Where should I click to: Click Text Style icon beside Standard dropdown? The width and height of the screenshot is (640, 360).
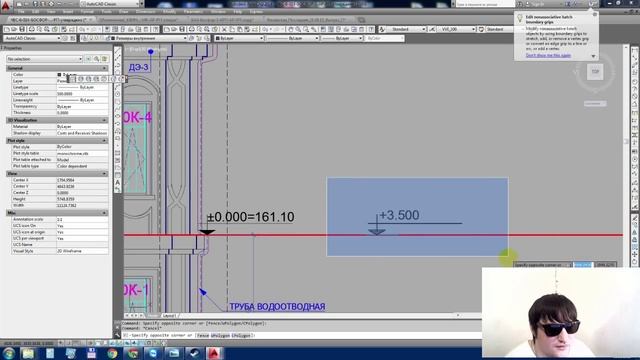382,29
